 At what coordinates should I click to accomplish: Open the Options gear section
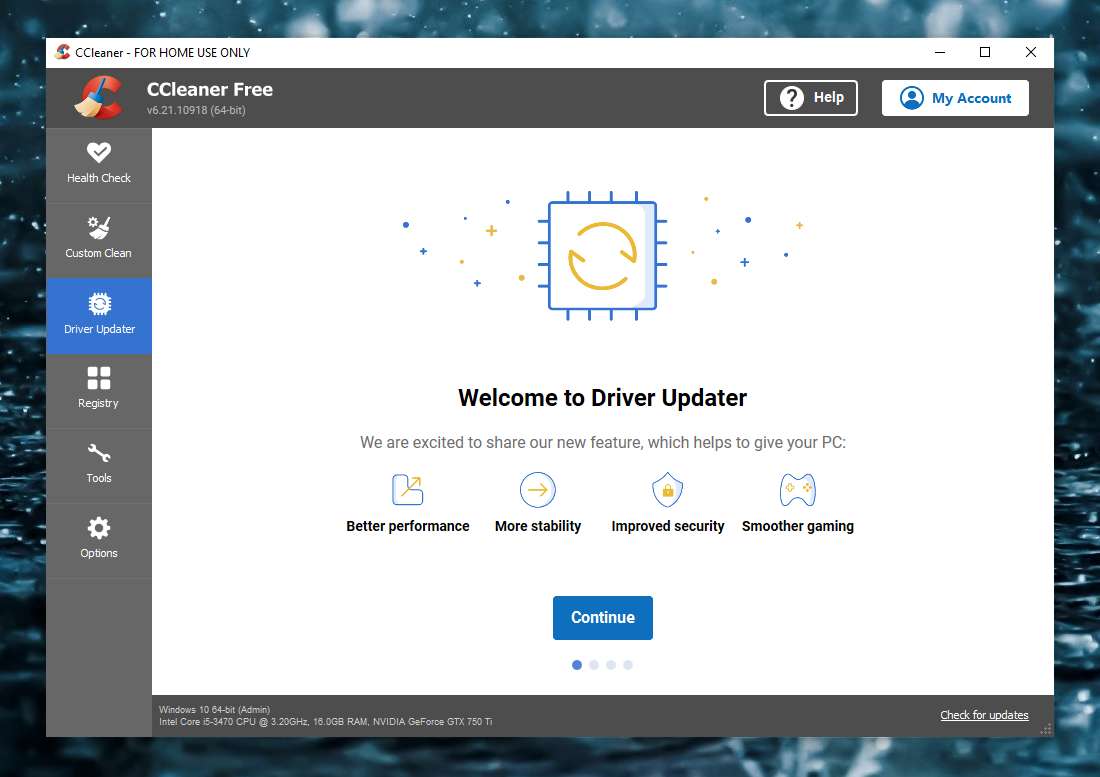(99, 541)
